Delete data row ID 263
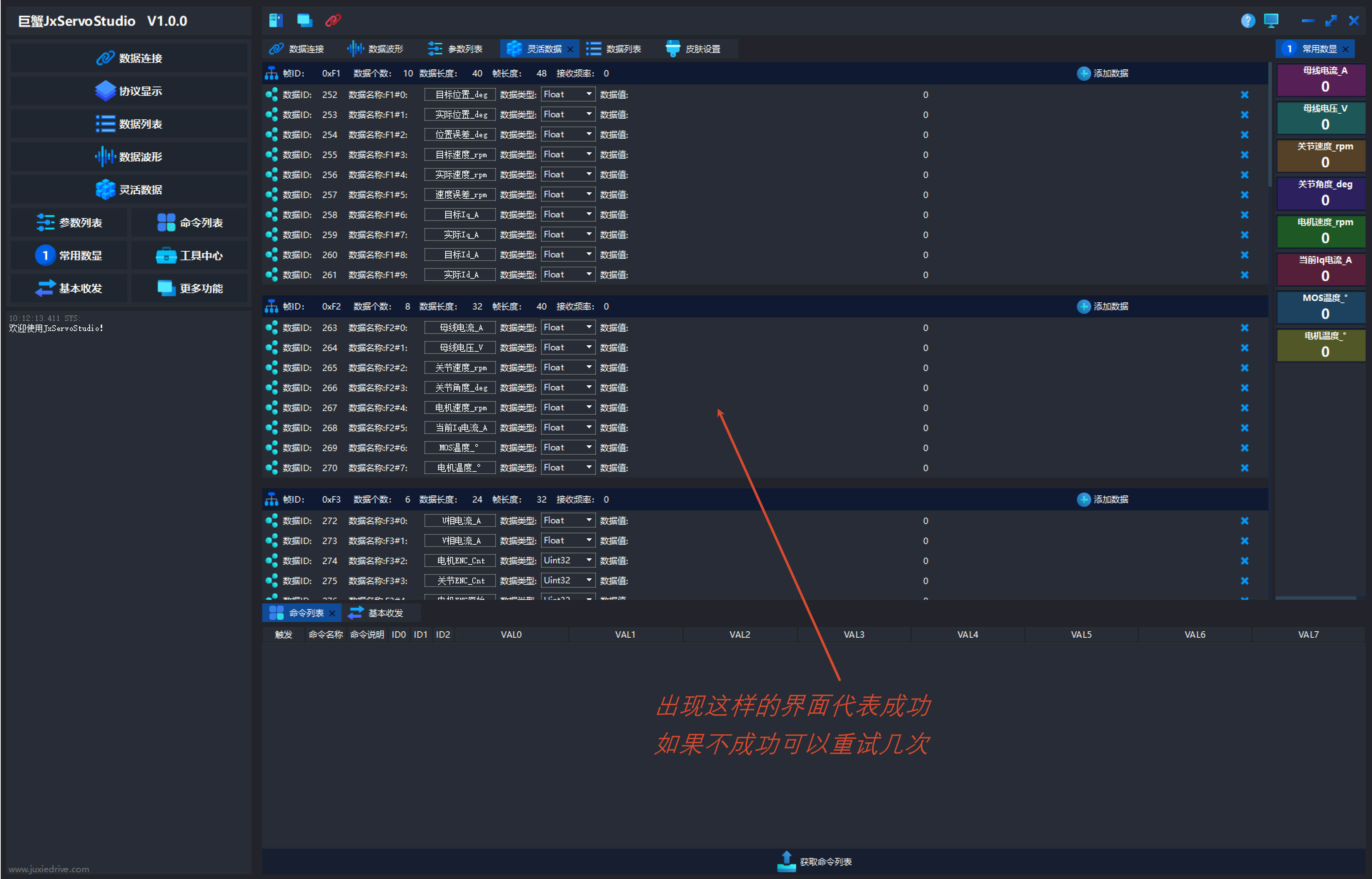The image size is (1372, 879). (1245, 328)
